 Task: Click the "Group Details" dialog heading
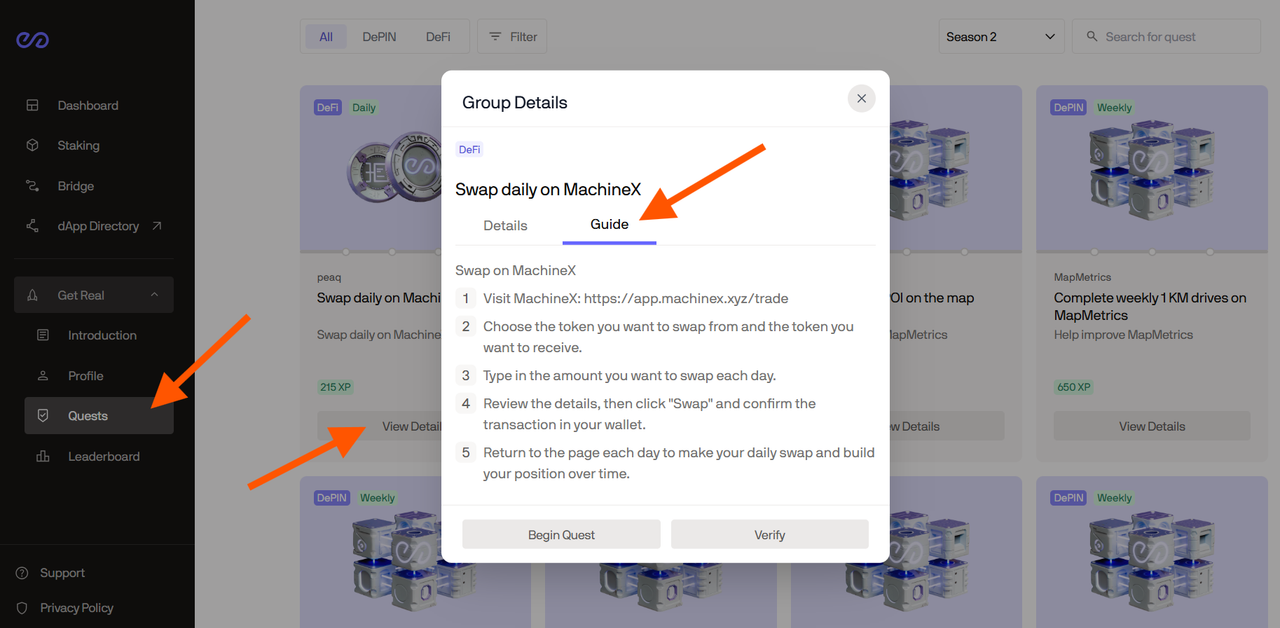pos(515,103)
